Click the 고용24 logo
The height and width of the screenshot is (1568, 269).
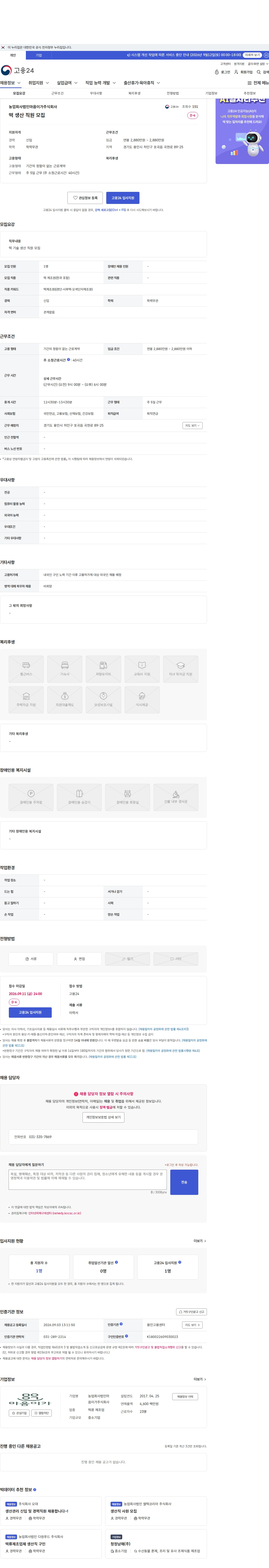click(18, 71)
